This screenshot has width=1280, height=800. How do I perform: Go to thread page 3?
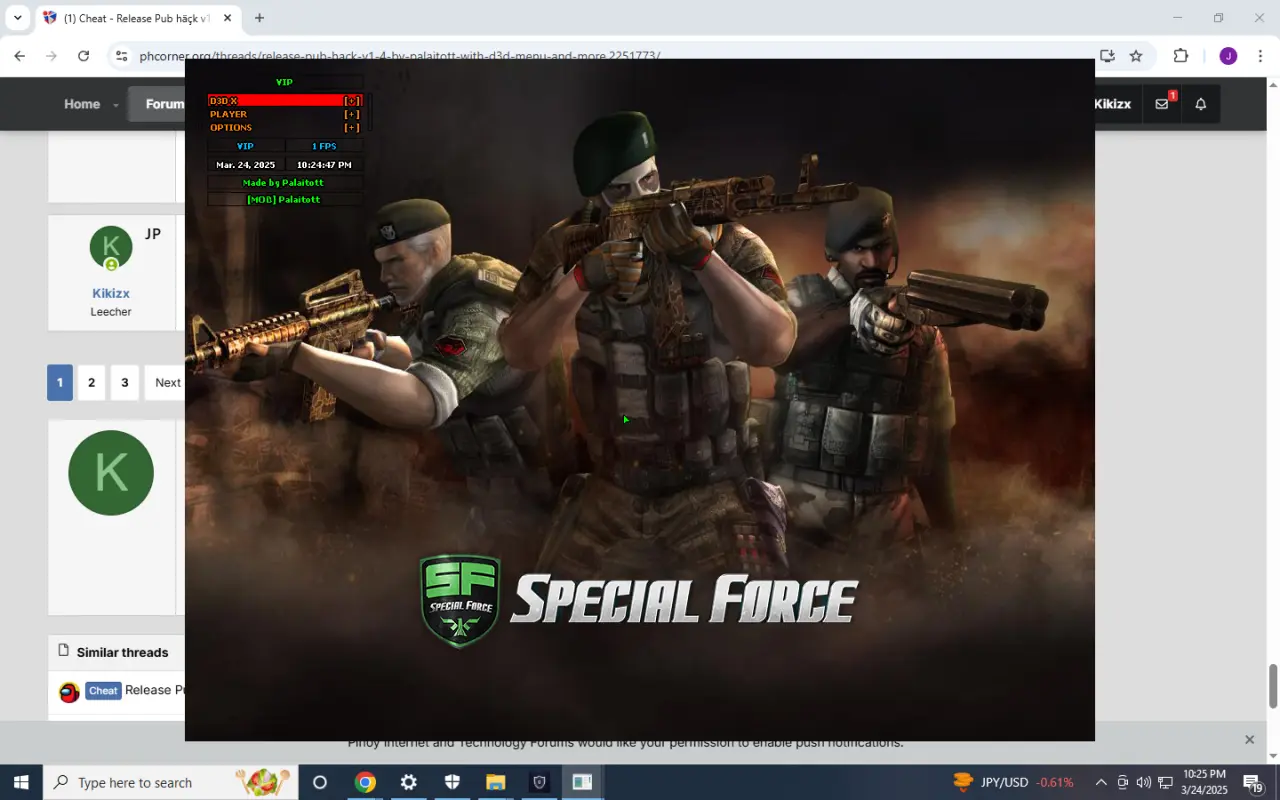(124, 382)
